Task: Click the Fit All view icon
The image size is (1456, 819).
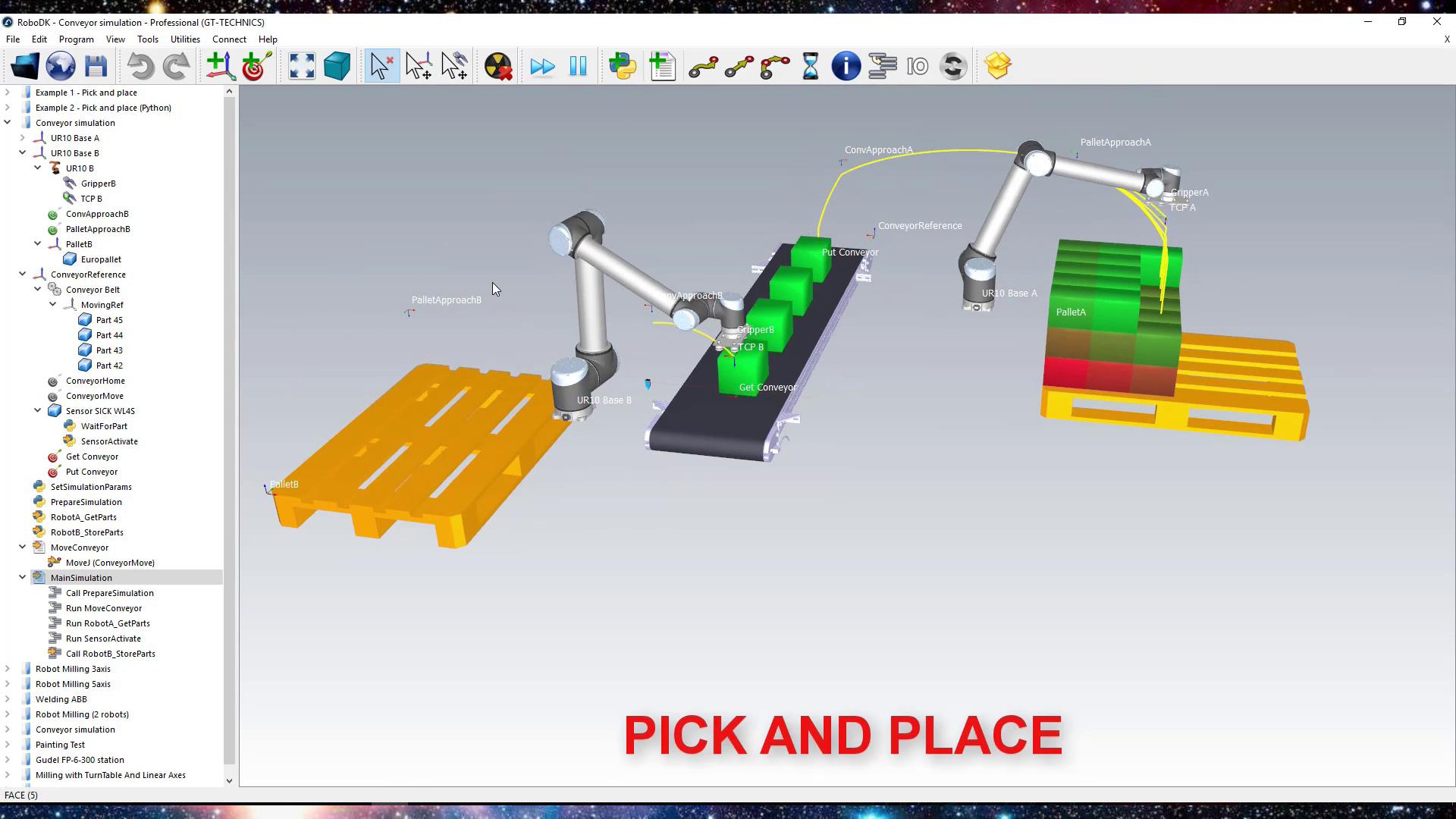Action: pyautogui.click(x=301, y=67)
